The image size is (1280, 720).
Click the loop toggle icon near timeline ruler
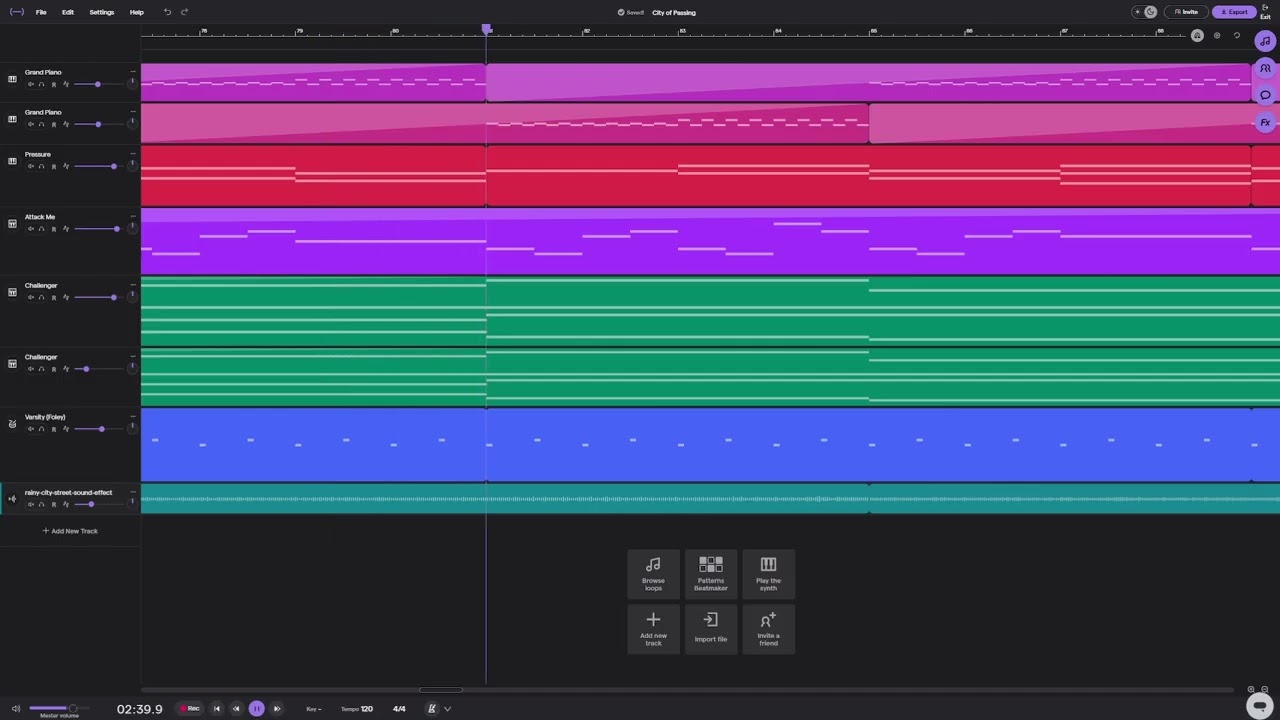pos(1237,35)
